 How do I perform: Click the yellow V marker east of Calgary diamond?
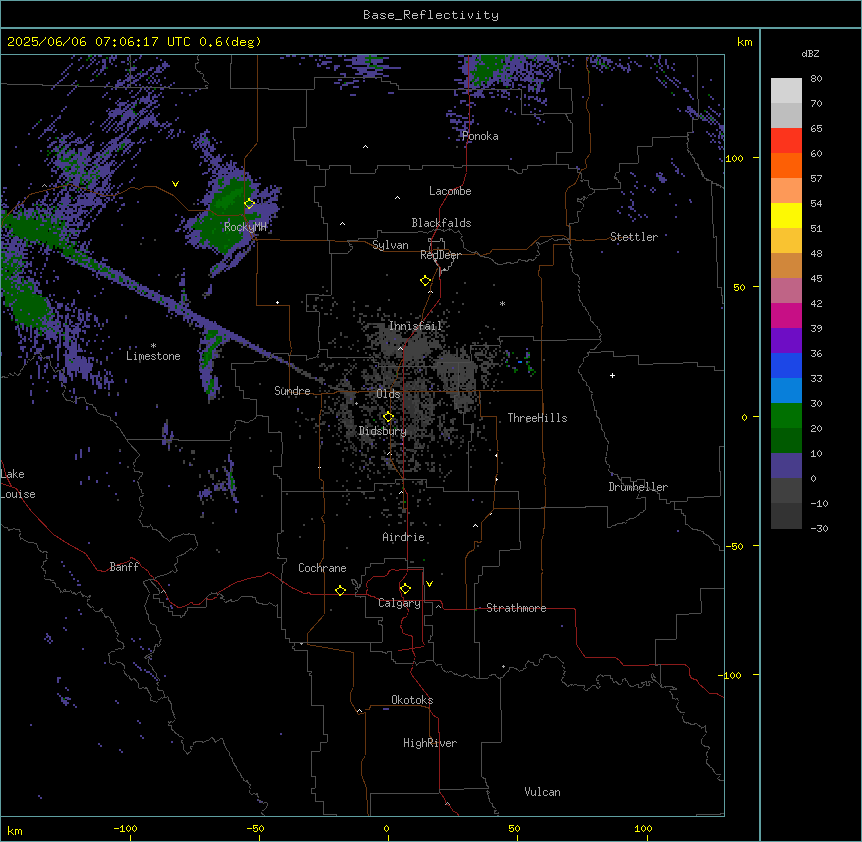429,584
